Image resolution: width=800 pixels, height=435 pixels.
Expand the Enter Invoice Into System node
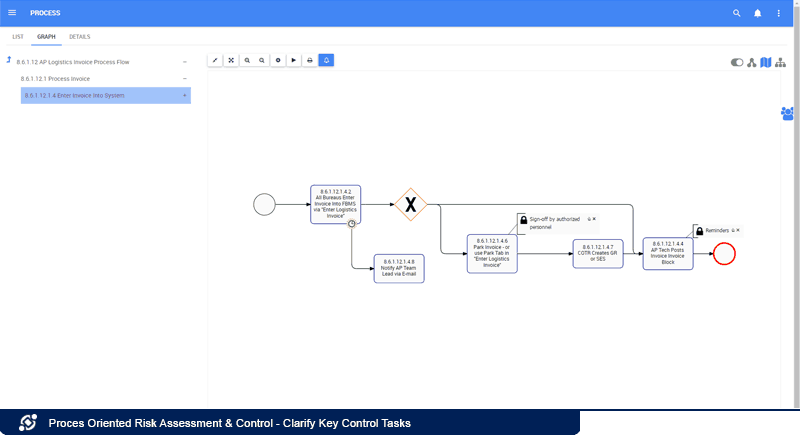coord(185,95)
